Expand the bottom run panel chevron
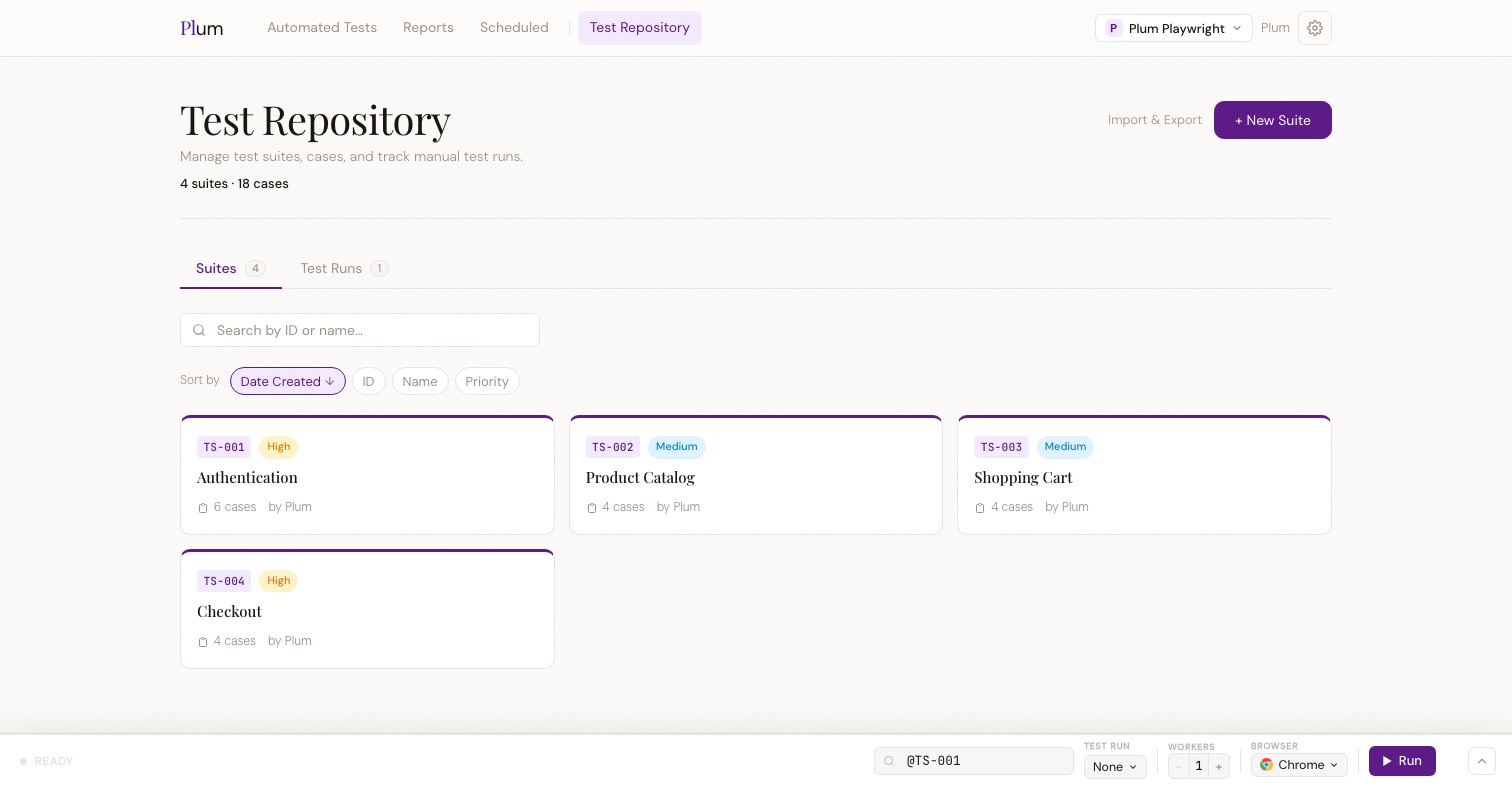 pos(1482,761)
